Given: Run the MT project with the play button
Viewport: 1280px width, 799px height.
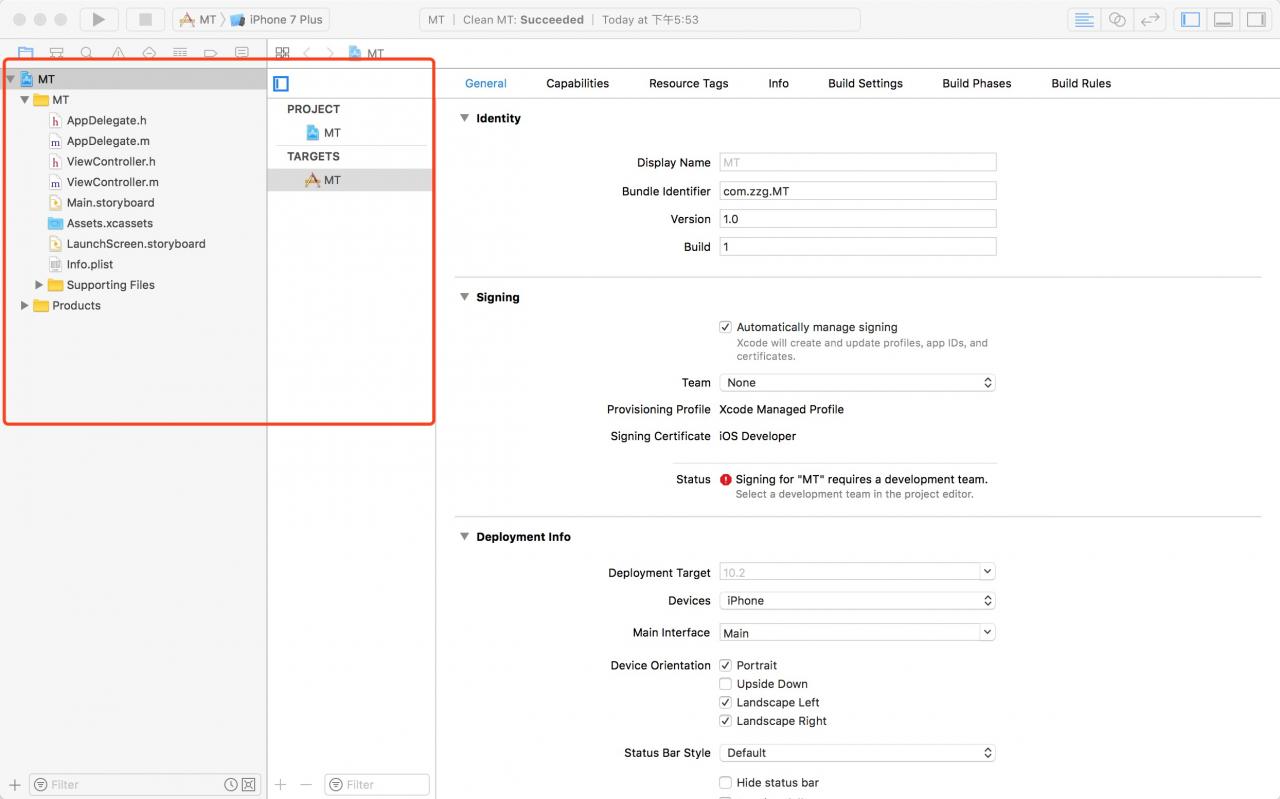Looking at the screenshot, I should [98, 19].
